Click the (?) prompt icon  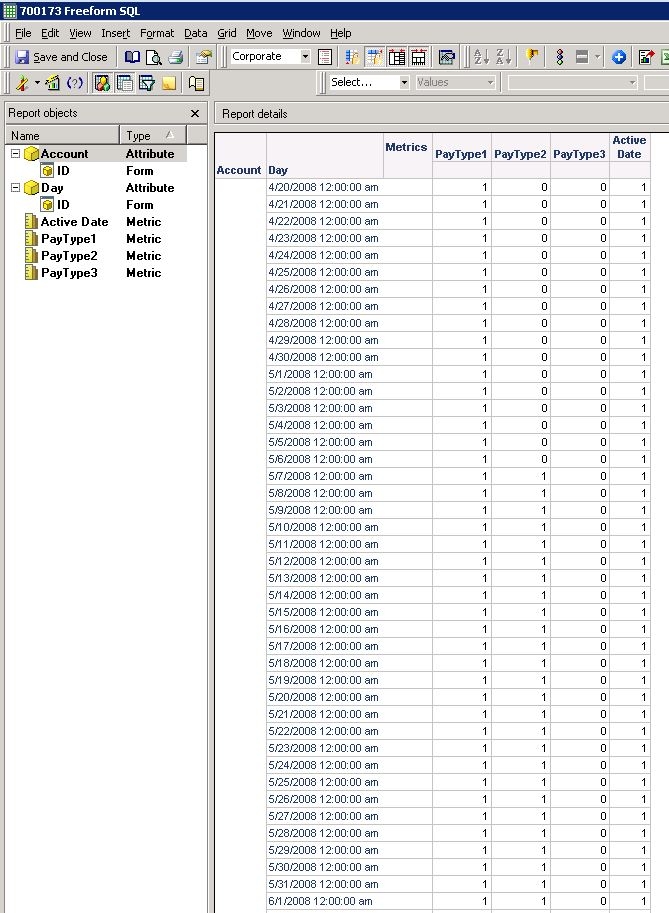pos(75,83)
